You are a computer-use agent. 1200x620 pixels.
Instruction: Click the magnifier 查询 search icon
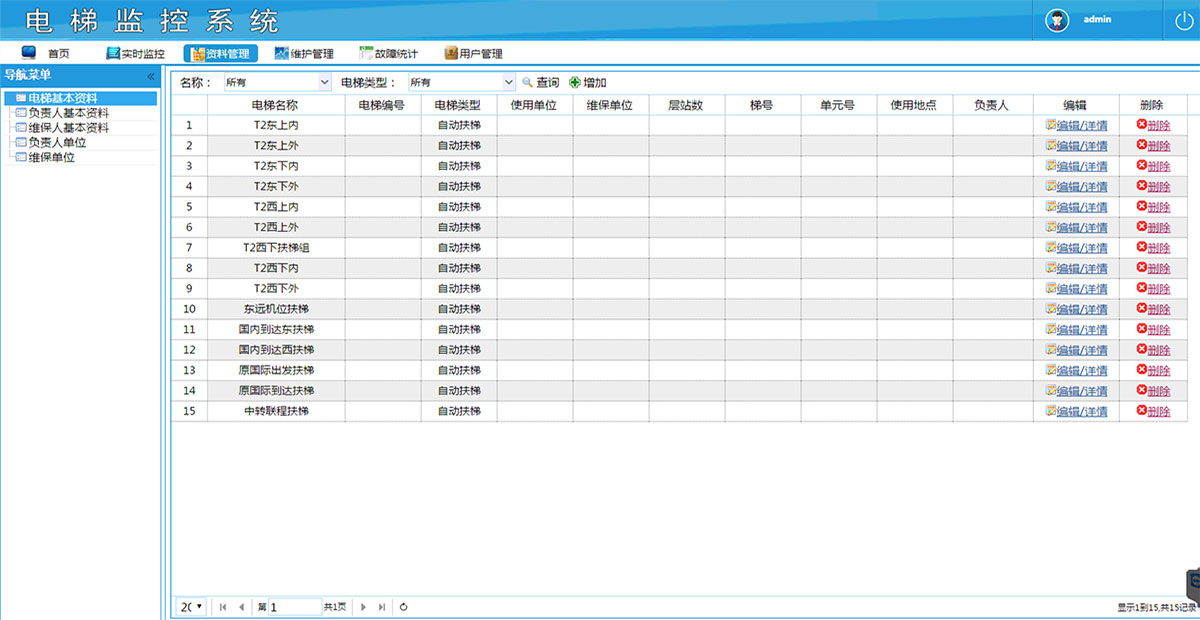[x=529, y=82]
